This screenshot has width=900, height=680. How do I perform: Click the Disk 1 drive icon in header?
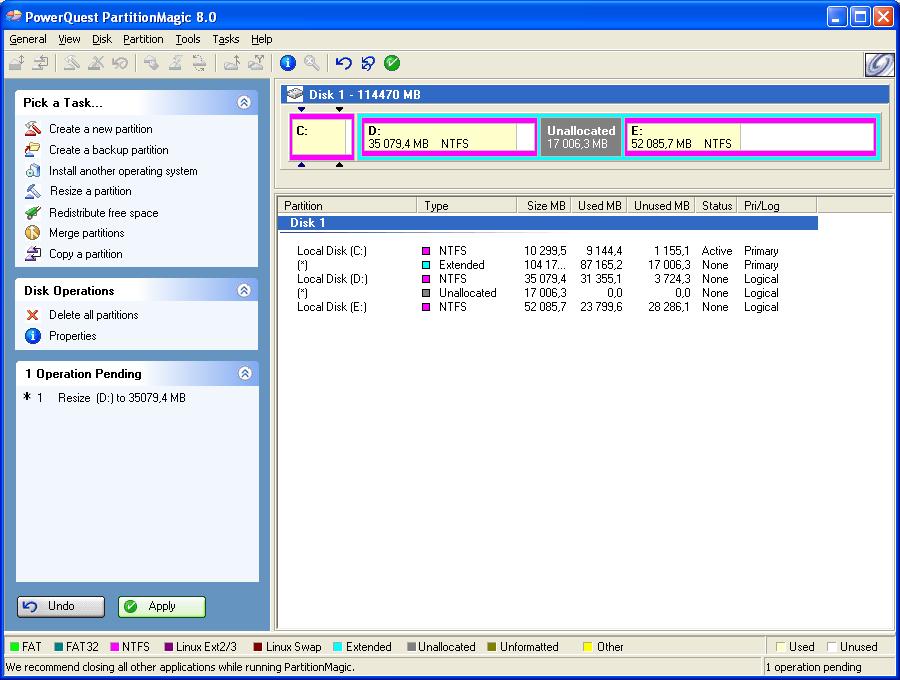click(295, 94)
